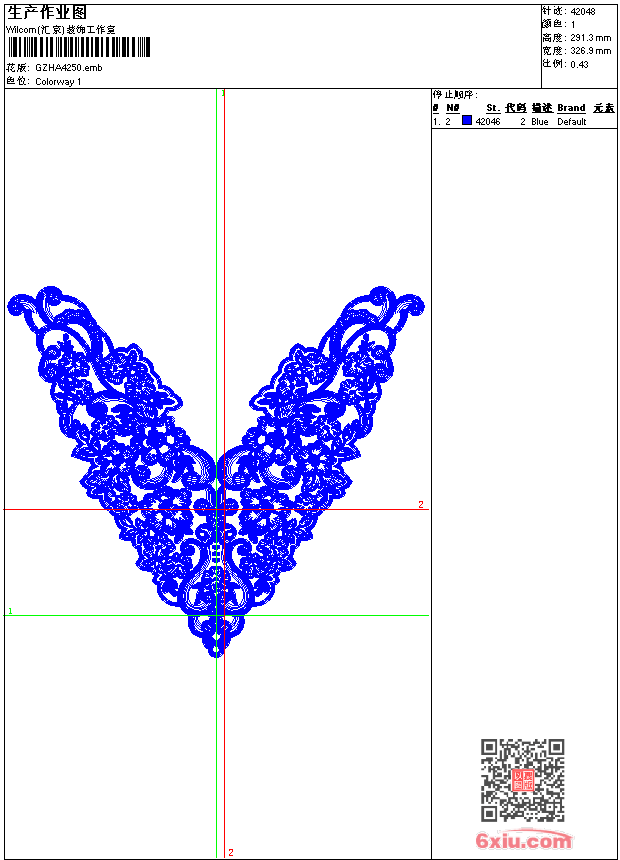Click the red marker 2 on right edge
Viewport: 620px width, 860px height.
pyautogui.click(x=421, y=505)
